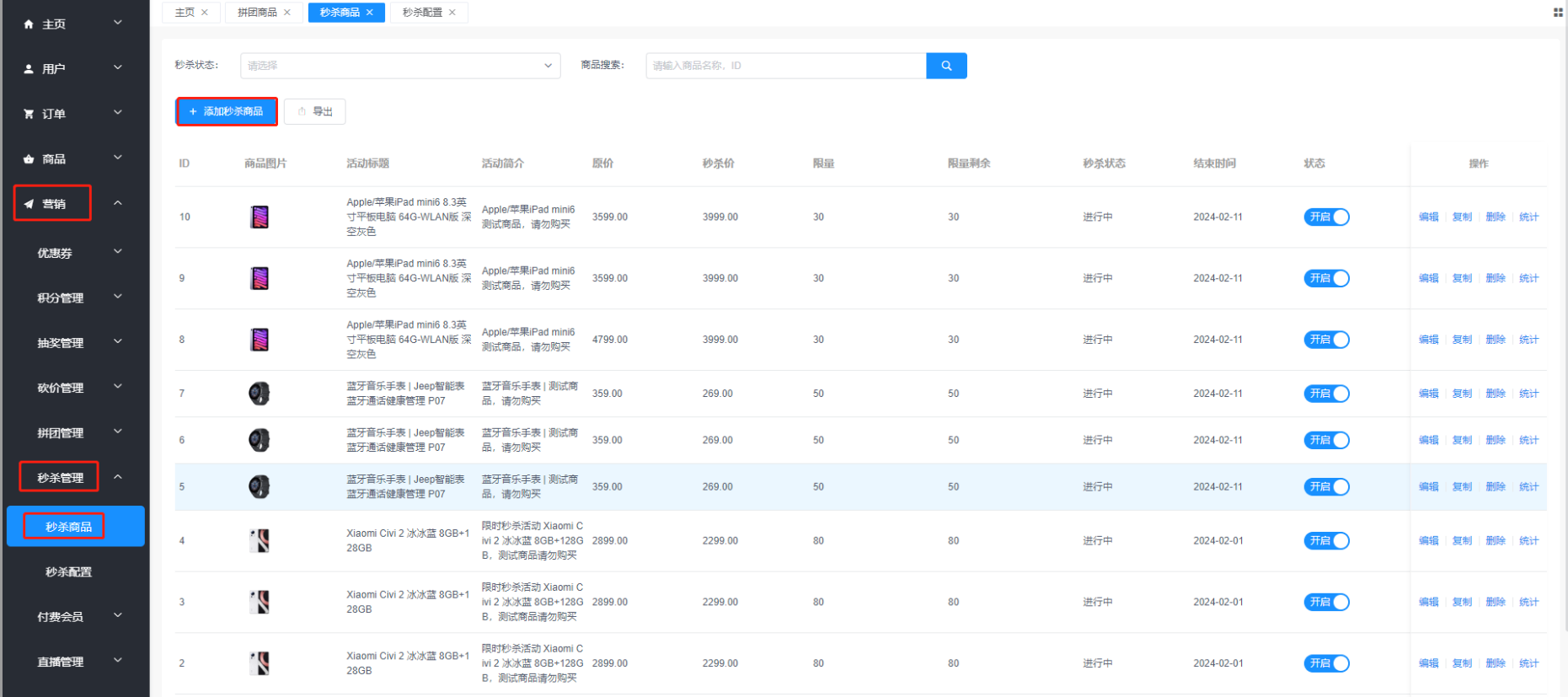1568x697 pixels.
Task: Click 编辑 link for ID 9 row
Action: (x=1428, y=278)
